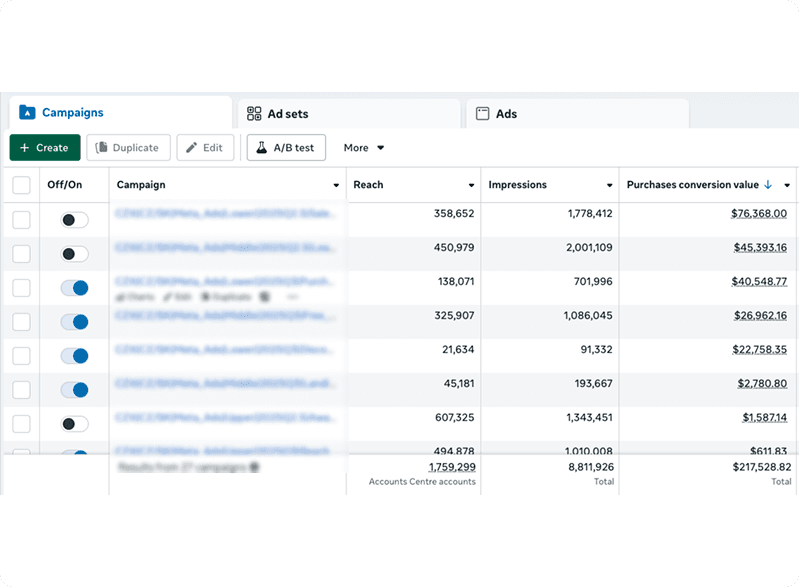Viewport: 799px width, 587px height.
Task: Enable the campaign with 607,325 reach
Action: [x=74, y=424]
